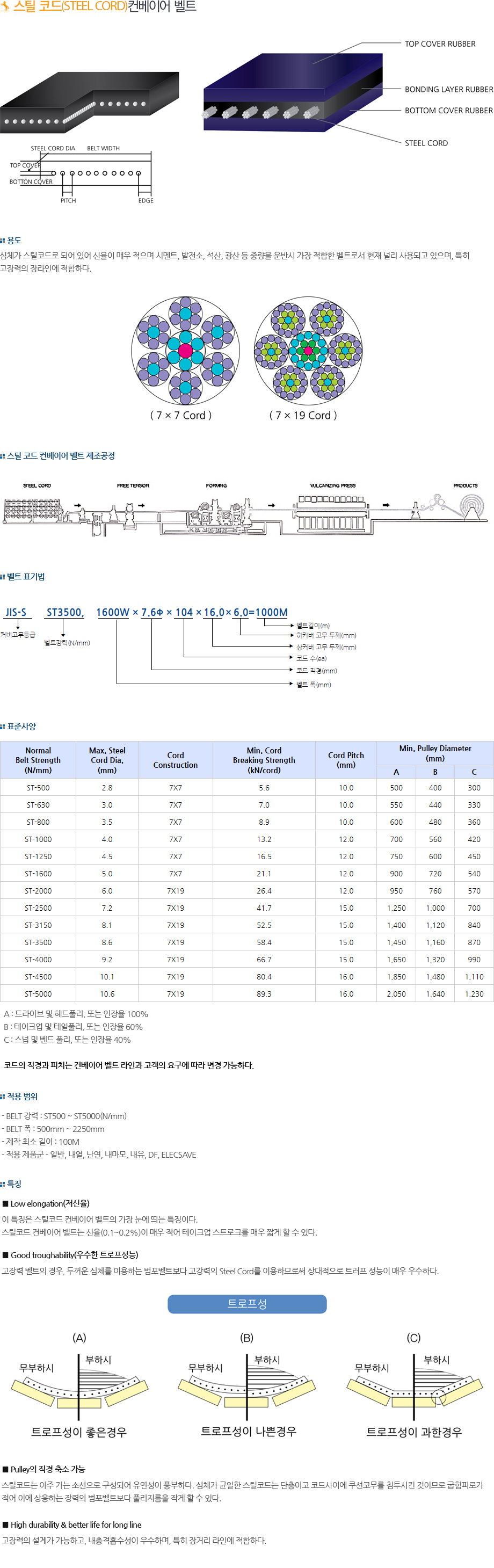Click the blue steel cord belt illustration
494x1568 pixels.
click(x=293, y=91)
